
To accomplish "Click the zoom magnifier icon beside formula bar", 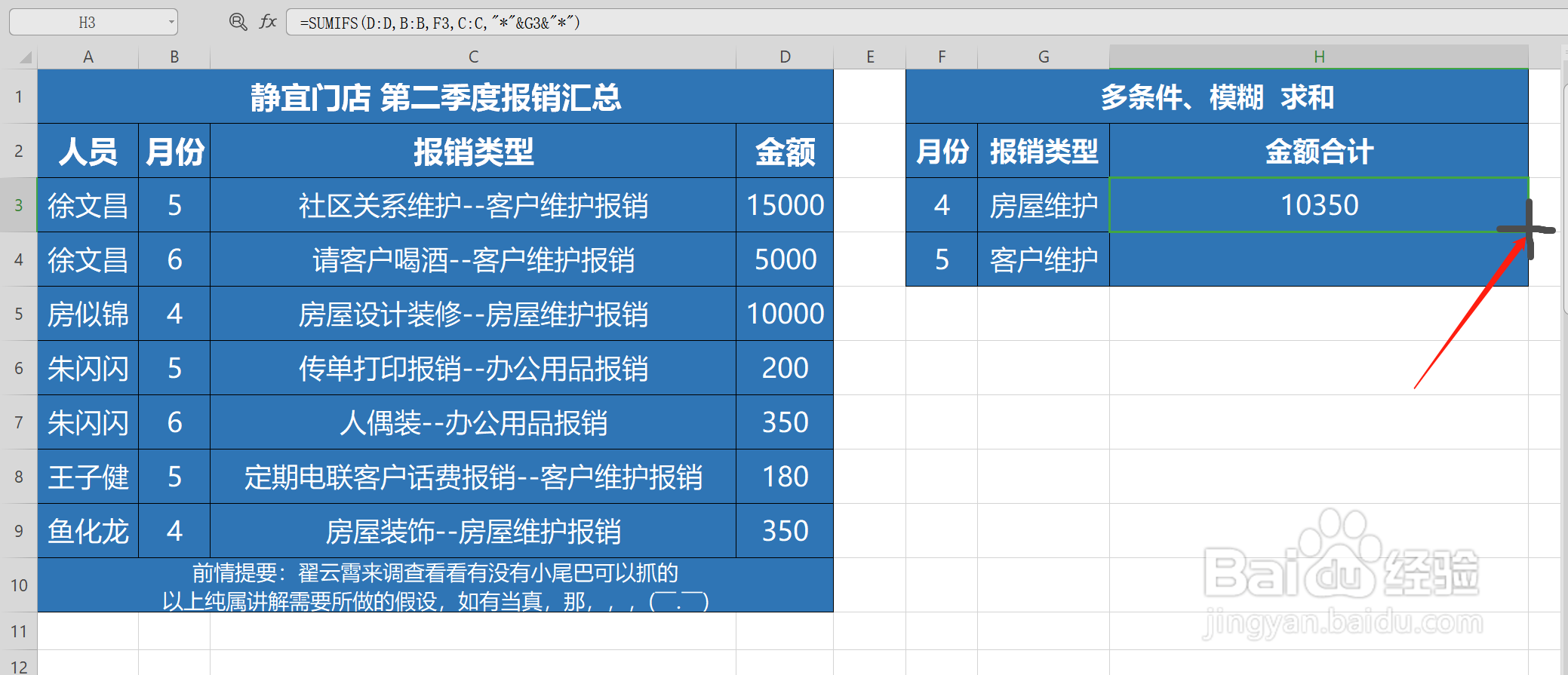I will (x=238, y=22).
